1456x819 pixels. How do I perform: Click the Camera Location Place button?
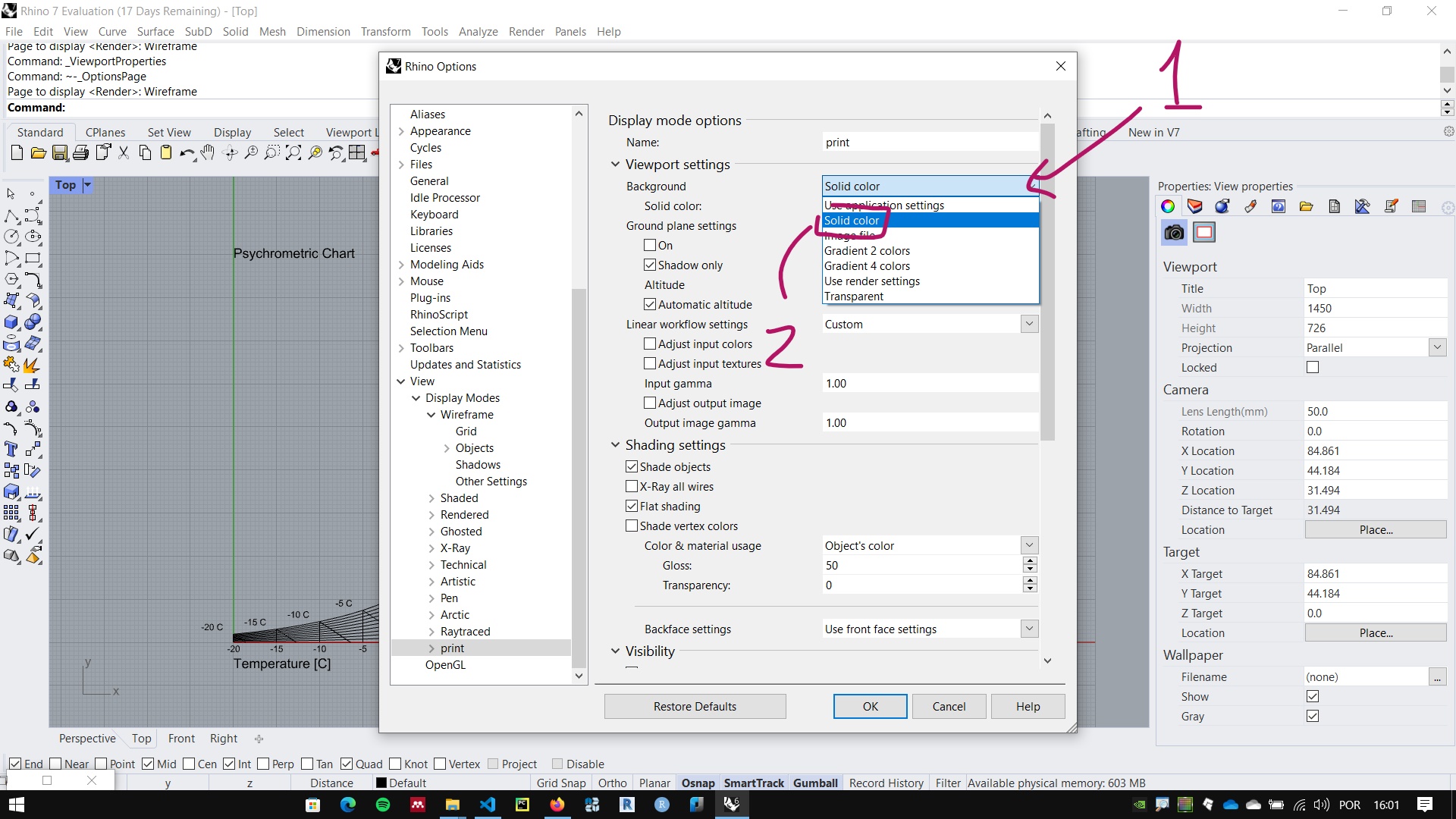1376,529
